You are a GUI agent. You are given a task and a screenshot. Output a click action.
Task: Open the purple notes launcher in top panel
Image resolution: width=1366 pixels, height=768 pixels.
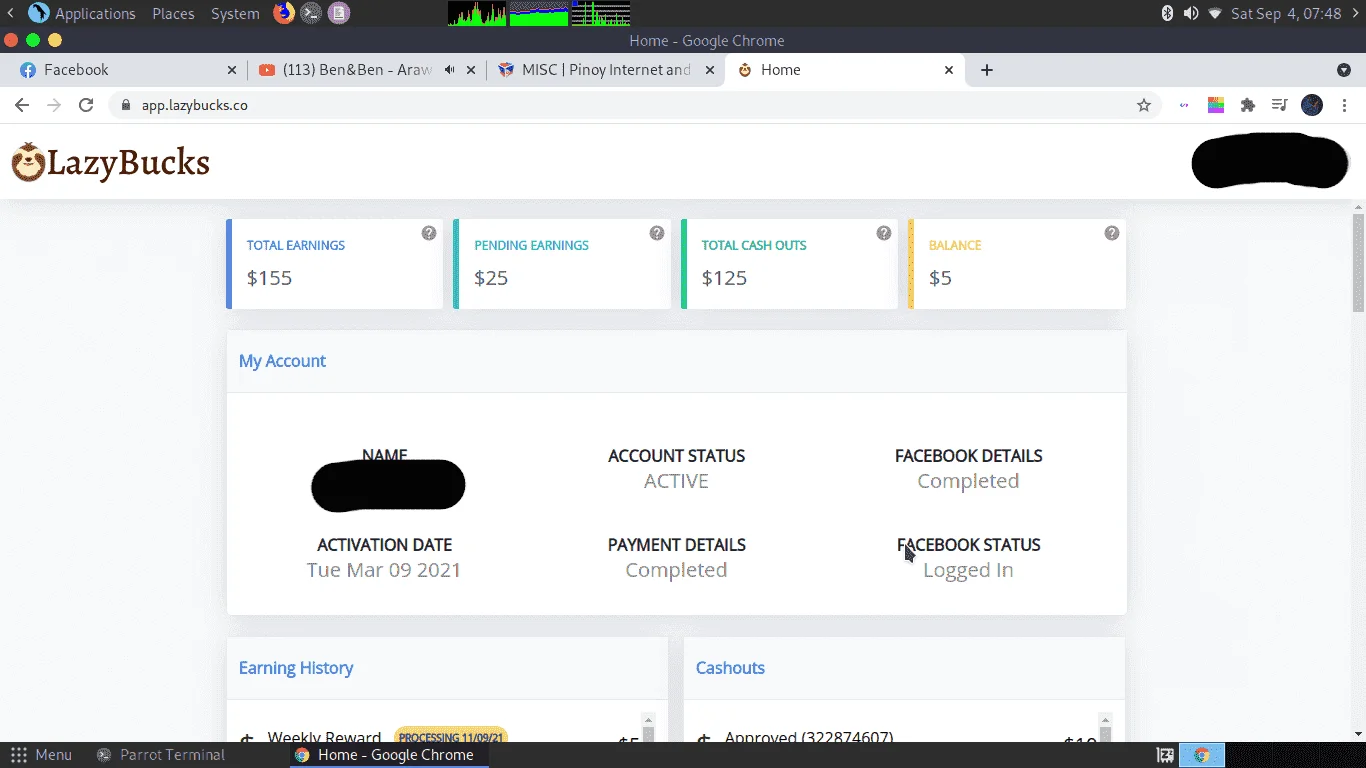pyautogui.click(x=339, y=13)
